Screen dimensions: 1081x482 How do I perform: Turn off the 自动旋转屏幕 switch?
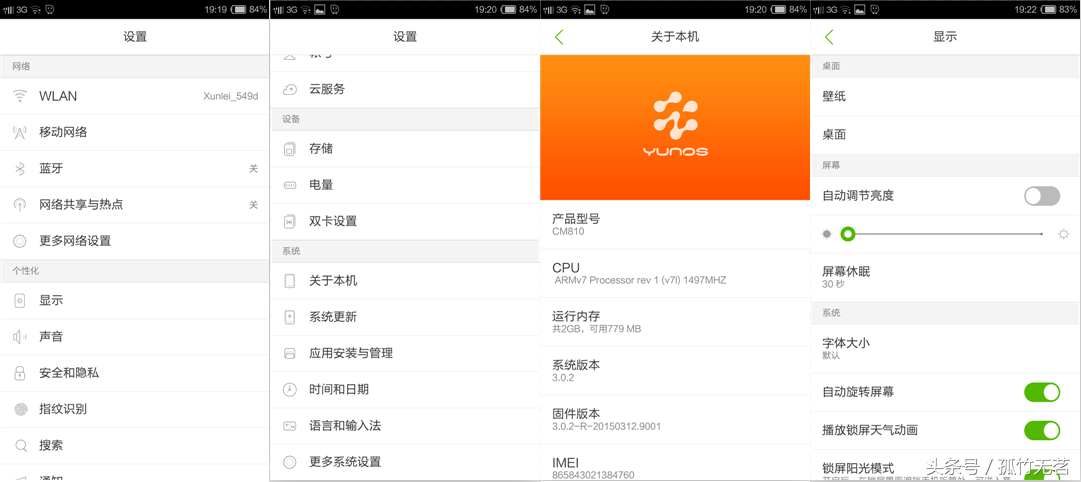(1042, 392)
